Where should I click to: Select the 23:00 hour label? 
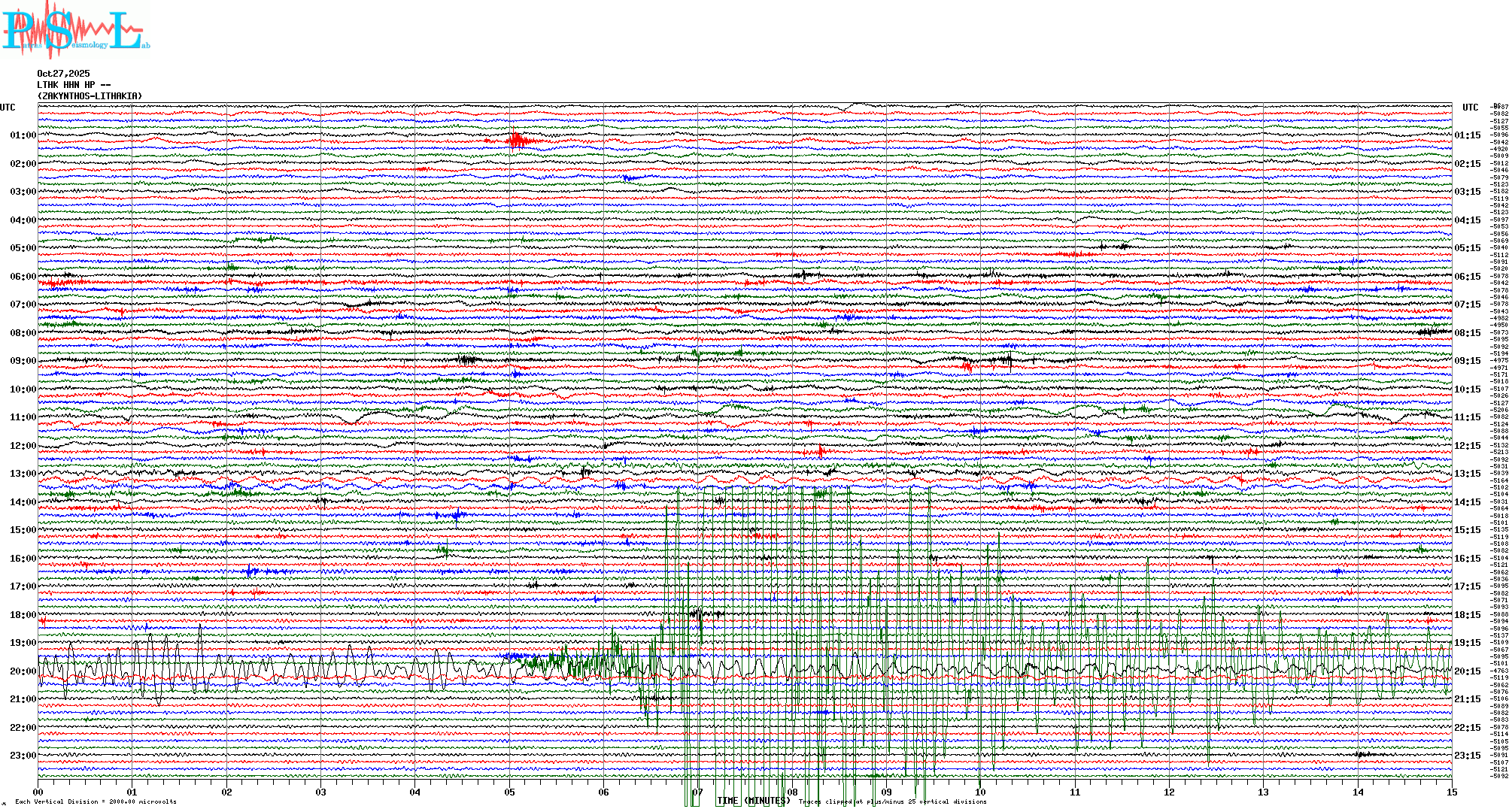[23, 756]
